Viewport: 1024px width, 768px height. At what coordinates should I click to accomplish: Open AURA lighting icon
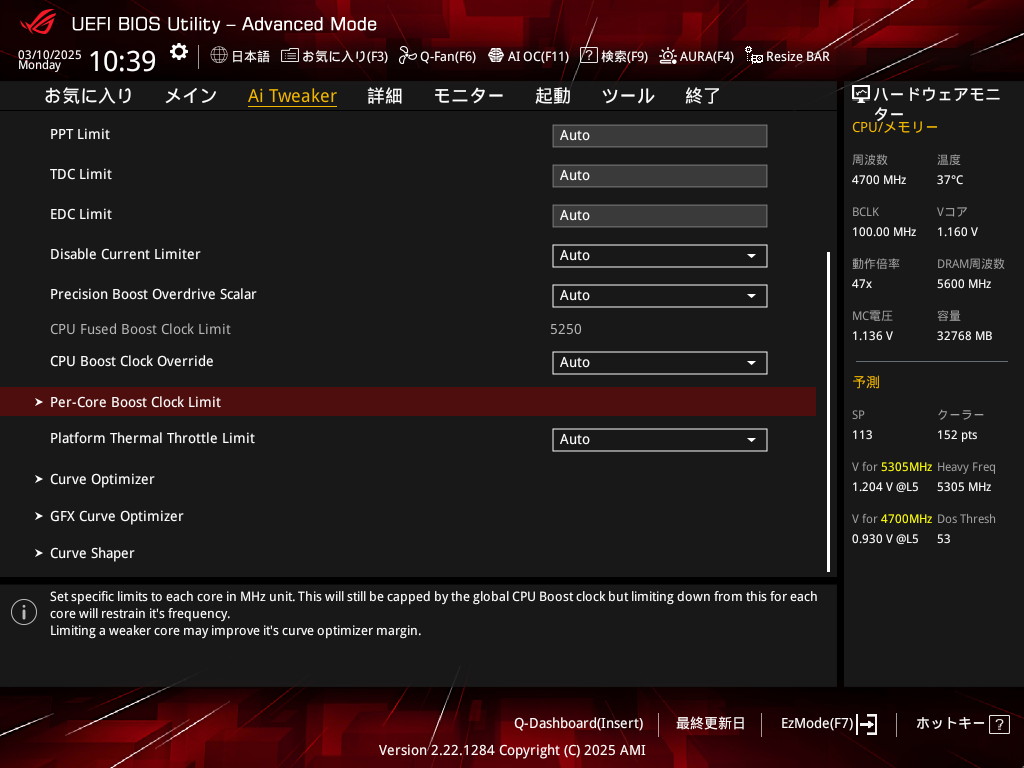coord(667,56)
